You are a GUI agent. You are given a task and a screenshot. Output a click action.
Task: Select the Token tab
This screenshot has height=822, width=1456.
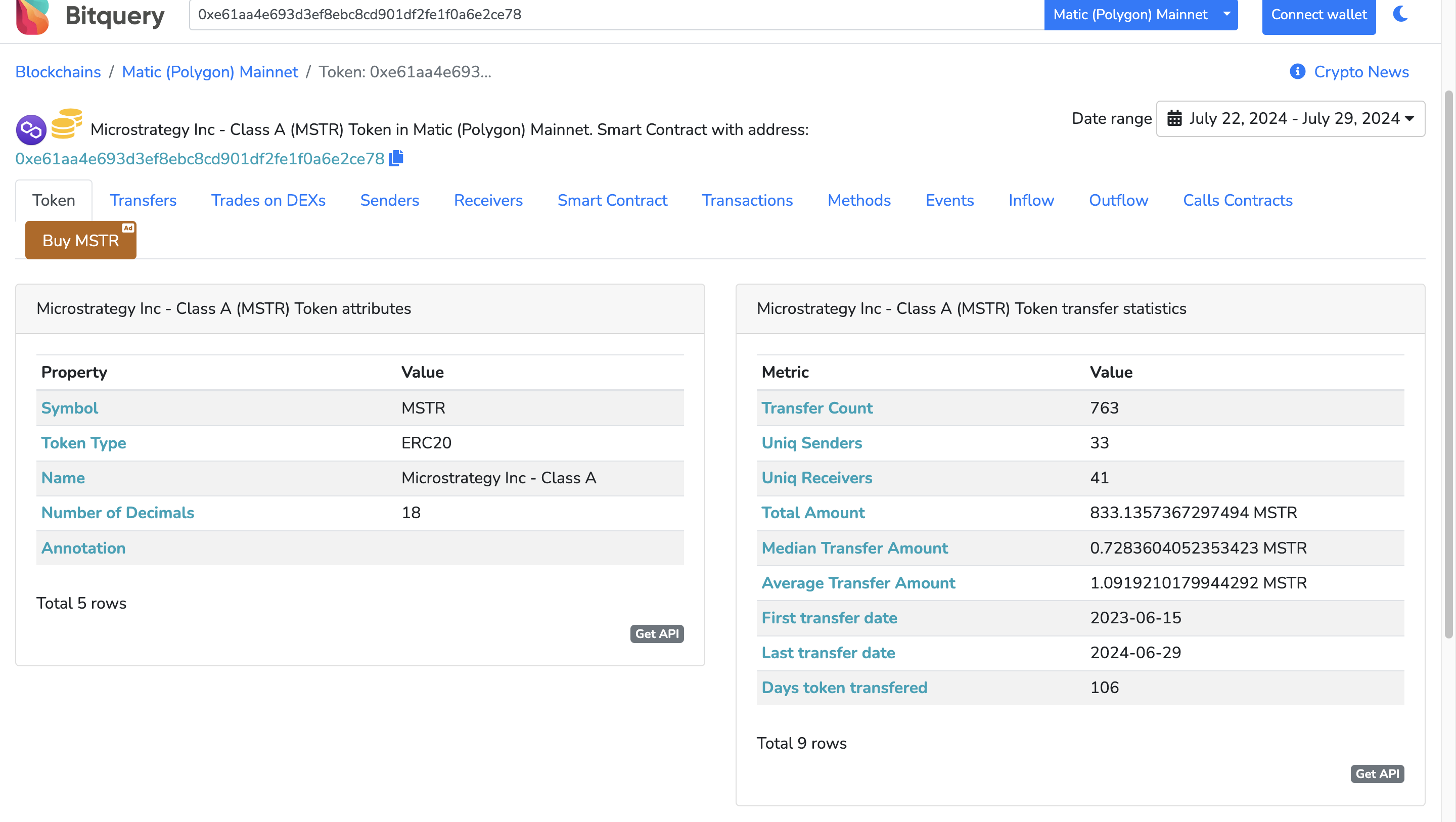(x=54, y=200)
